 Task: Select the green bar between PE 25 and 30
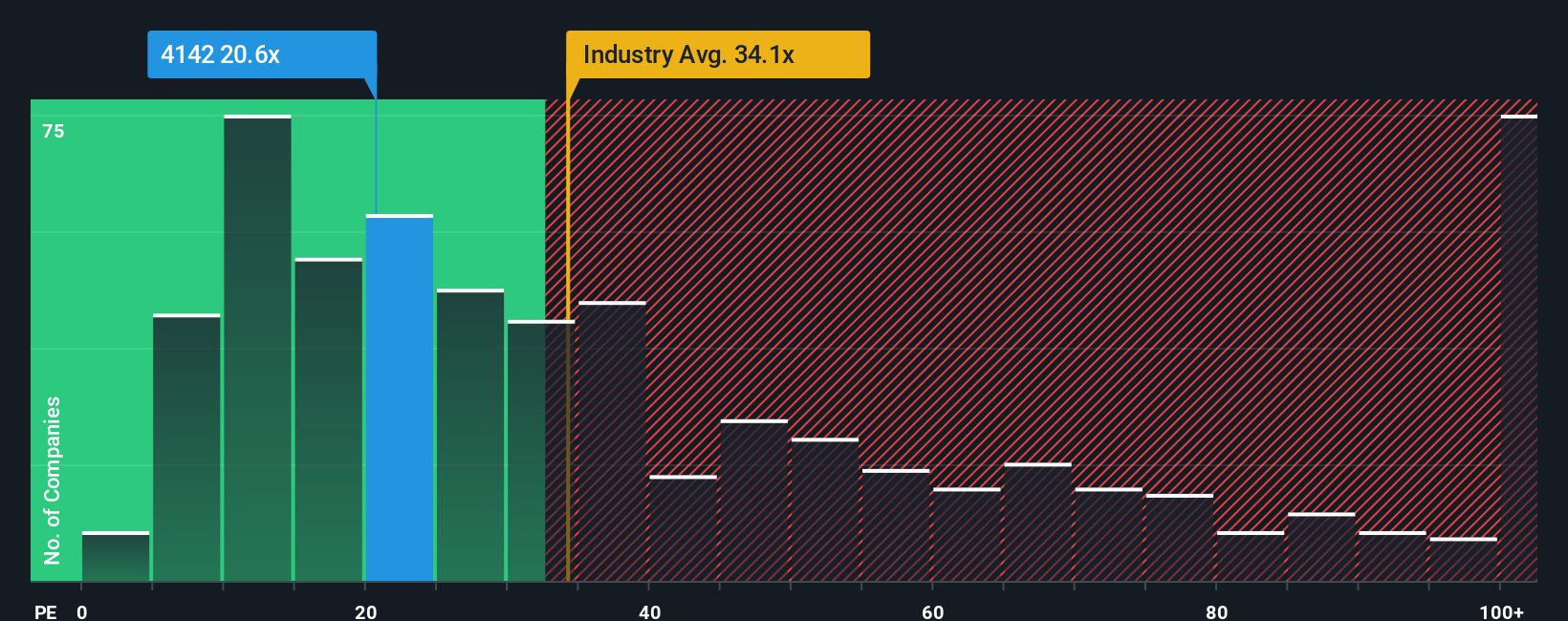(470, 435)
